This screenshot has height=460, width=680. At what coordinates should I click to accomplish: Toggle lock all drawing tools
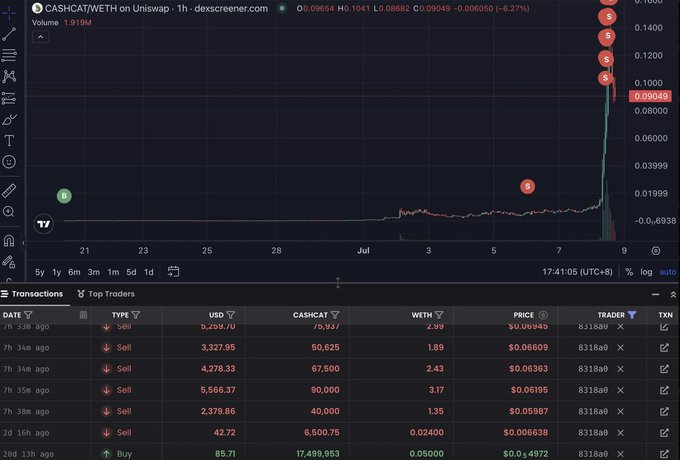click(9, 262)
